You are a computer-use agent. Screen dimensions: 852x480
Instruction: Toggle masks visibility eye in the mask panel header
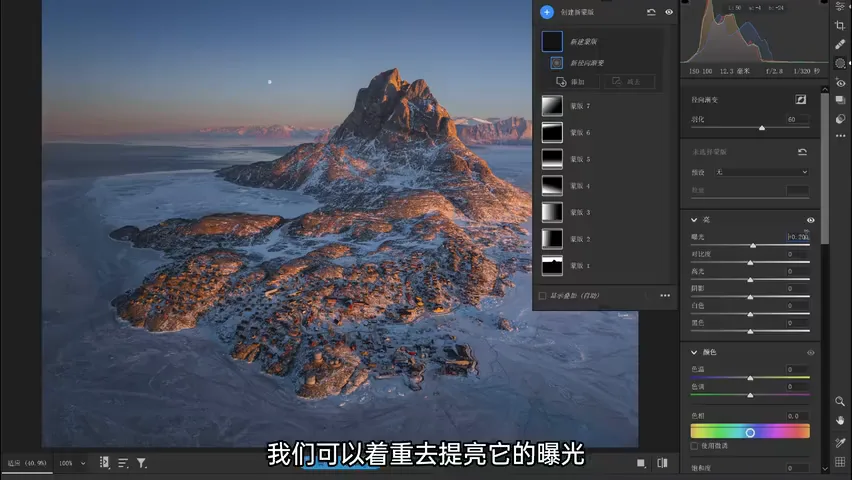coord(669,12)
